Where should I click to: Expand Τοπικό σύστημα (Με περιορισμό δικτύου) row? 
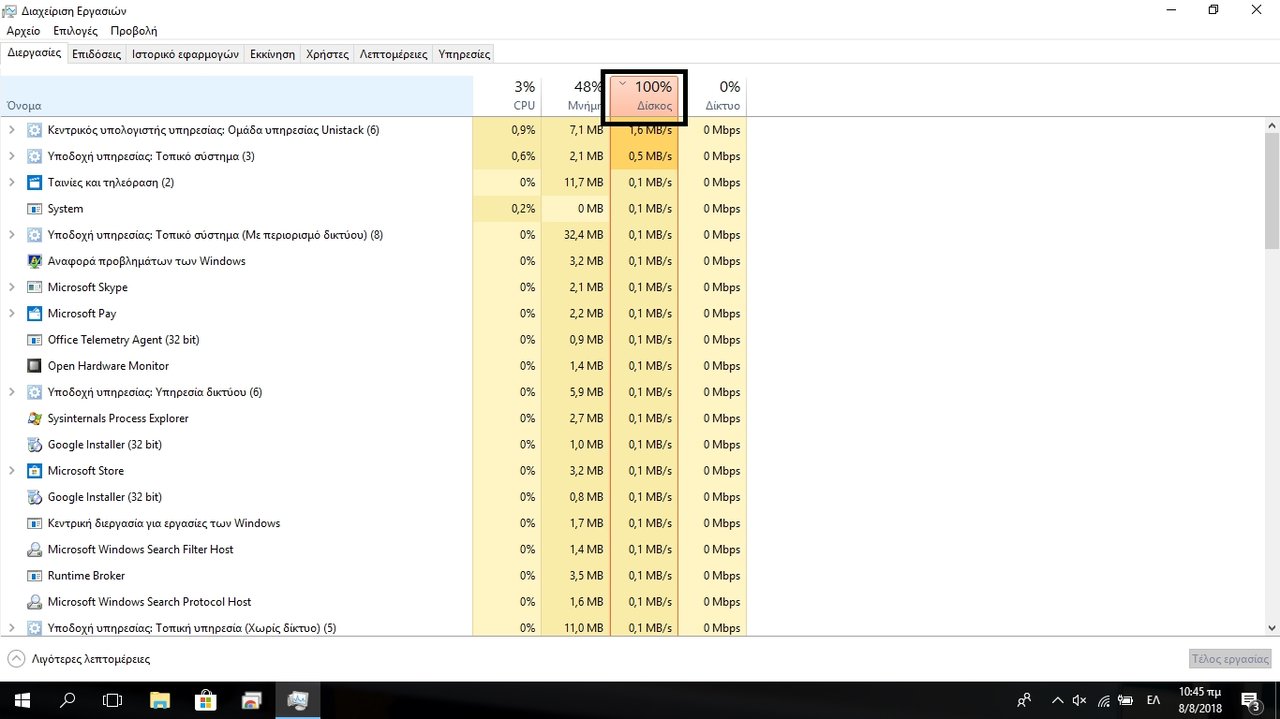[12, 235]
